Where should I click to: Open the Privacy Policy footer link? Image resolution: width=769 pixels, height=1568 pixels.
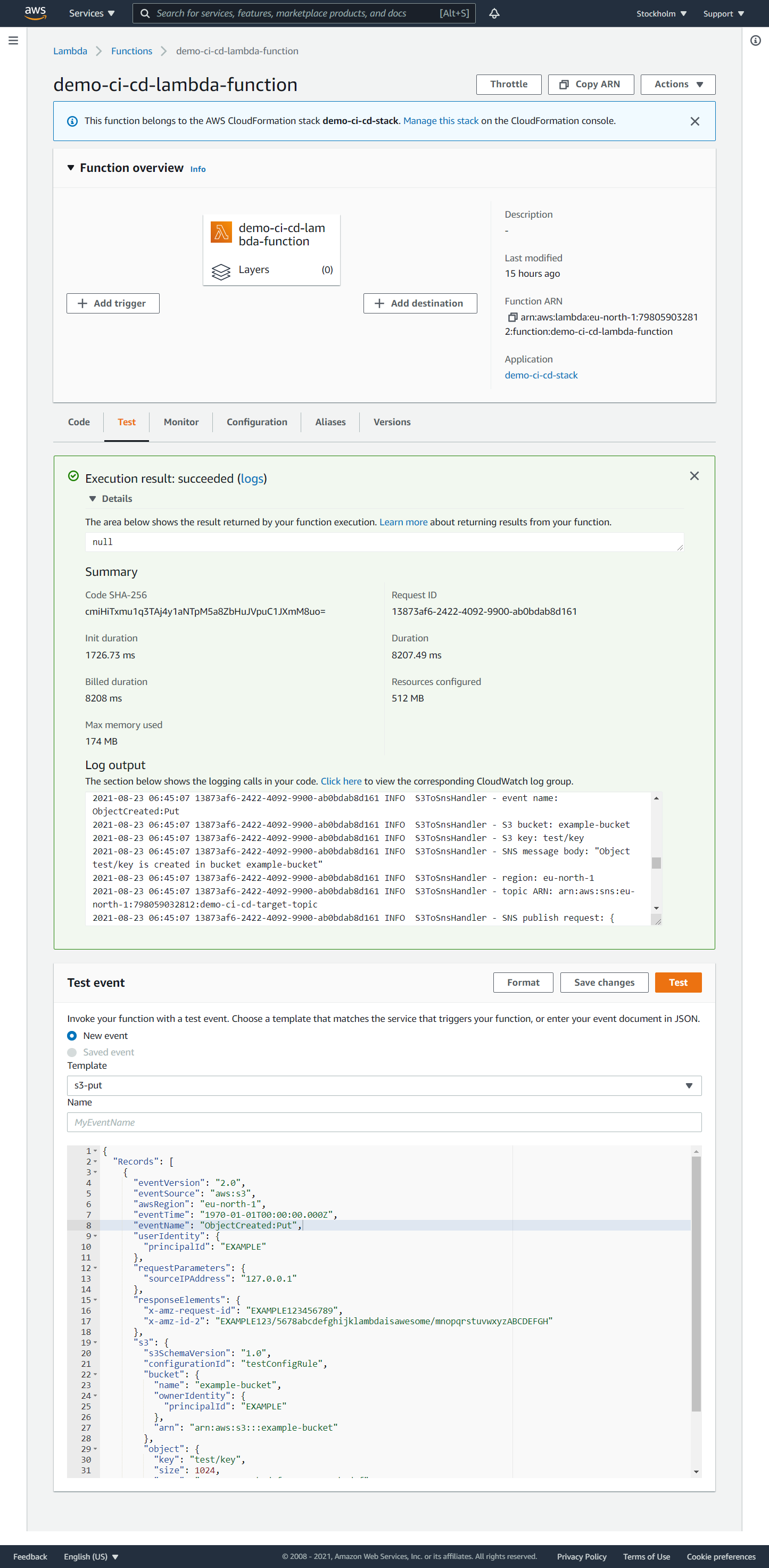(x=582, y=1556)
